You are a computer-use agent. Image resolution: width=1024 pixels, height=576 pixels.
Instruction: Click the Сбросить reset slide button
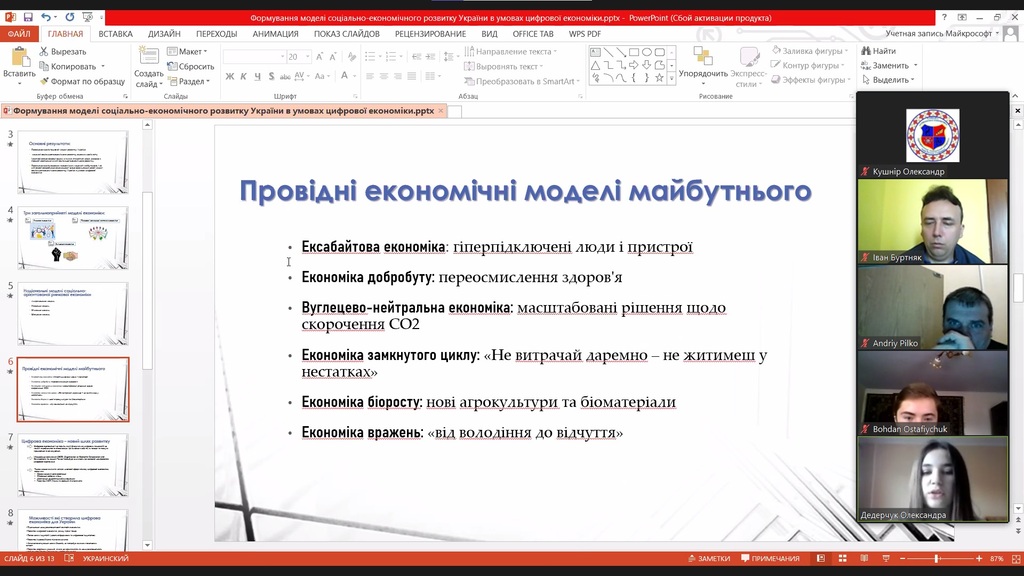click(191, 66)
